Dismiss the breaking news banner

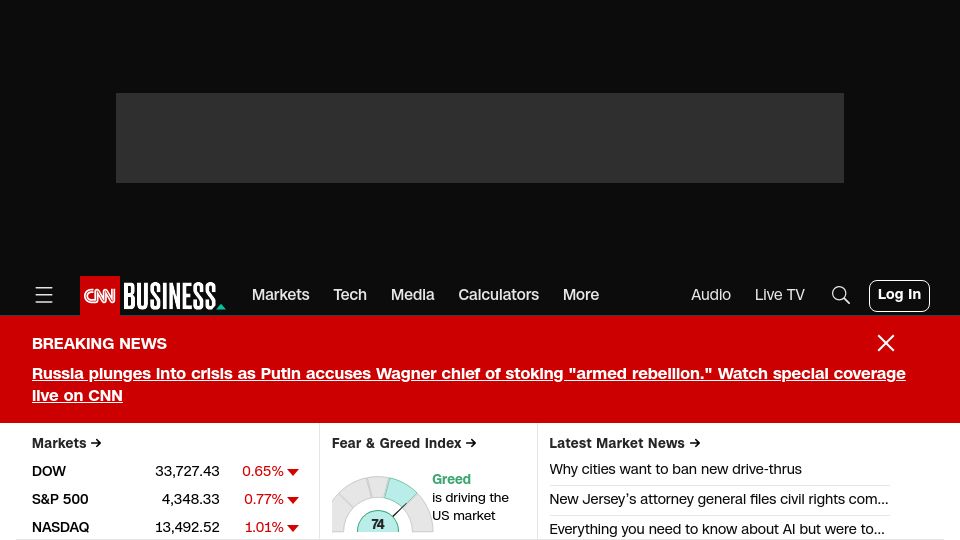(x=886, y=343)
